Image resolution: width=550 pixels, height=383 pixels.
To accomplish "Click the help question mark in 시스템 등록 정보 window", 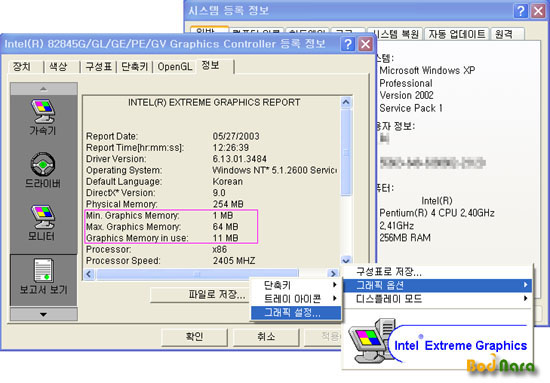I will tap(521, 11).
